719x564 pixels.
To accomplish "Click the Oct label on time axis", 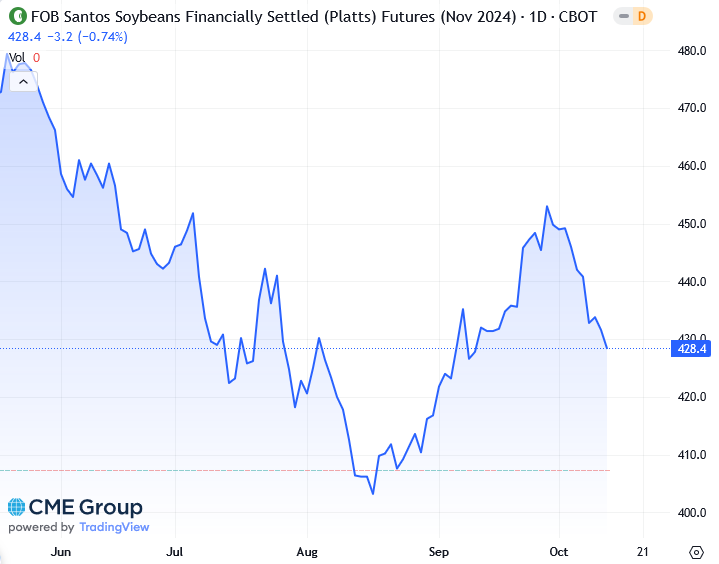I will click(558, 551).
